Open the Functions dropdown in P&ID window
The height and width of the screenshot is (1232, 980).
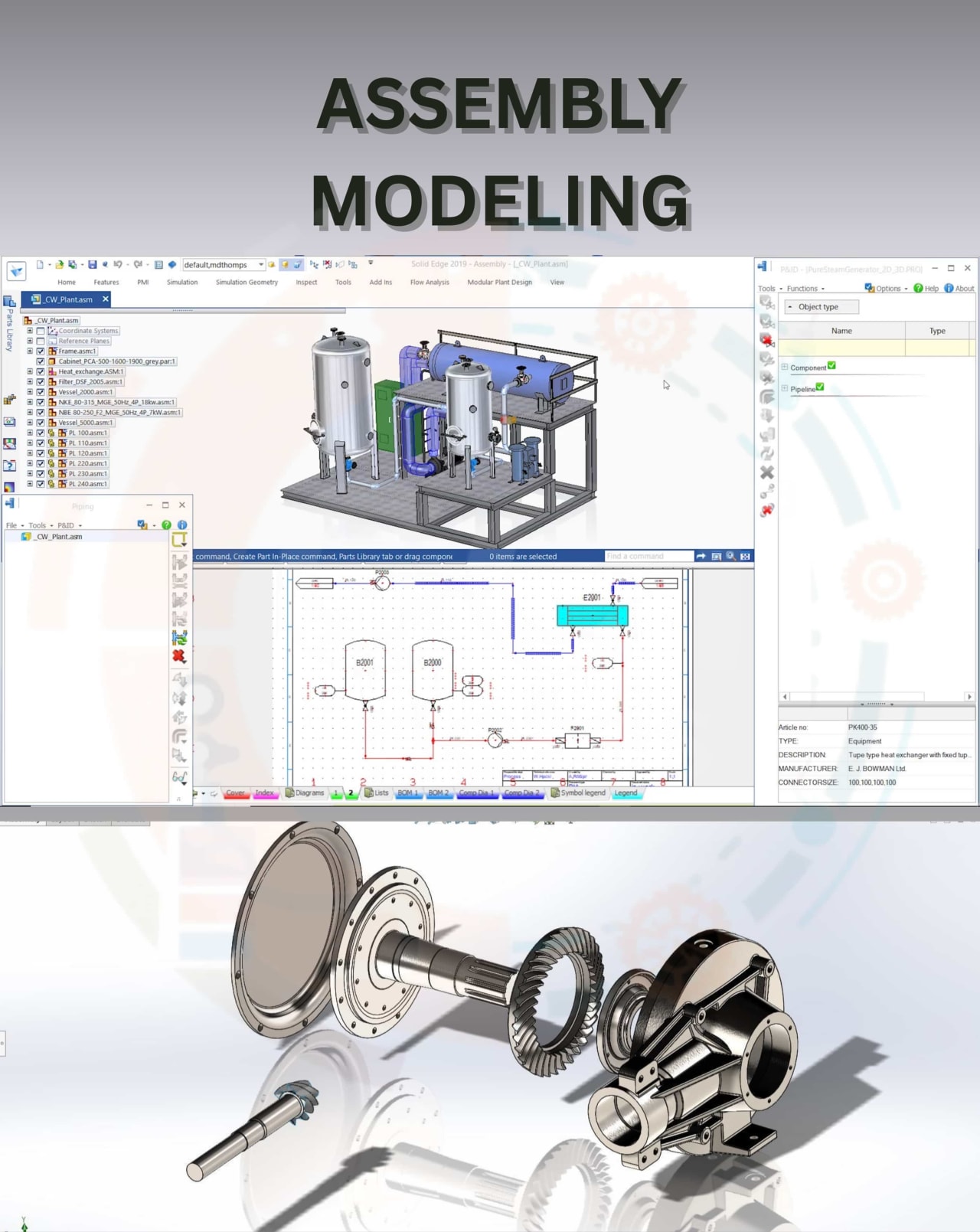point(805,289)
